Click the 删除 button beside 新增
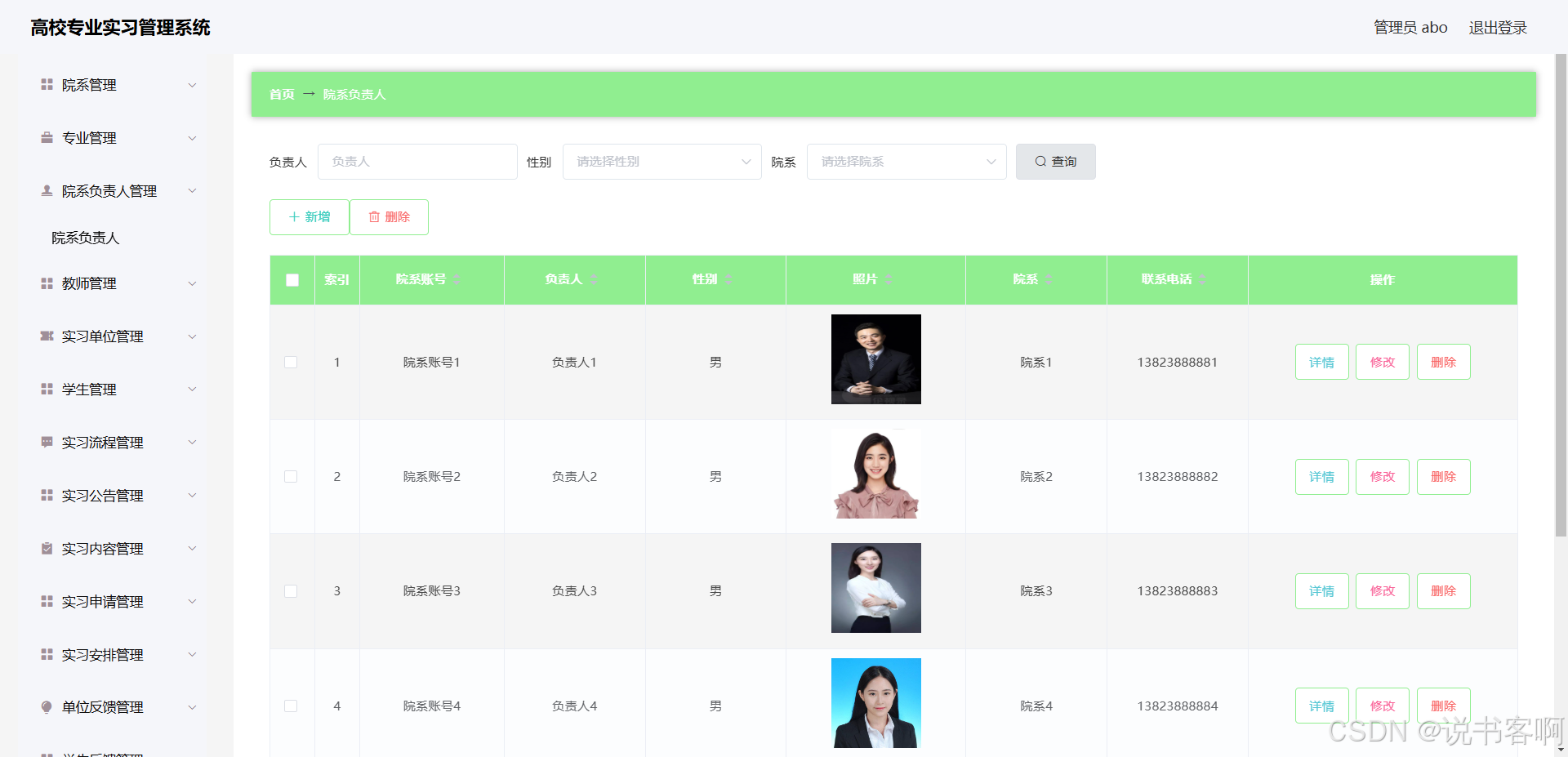 pos(389,217)
